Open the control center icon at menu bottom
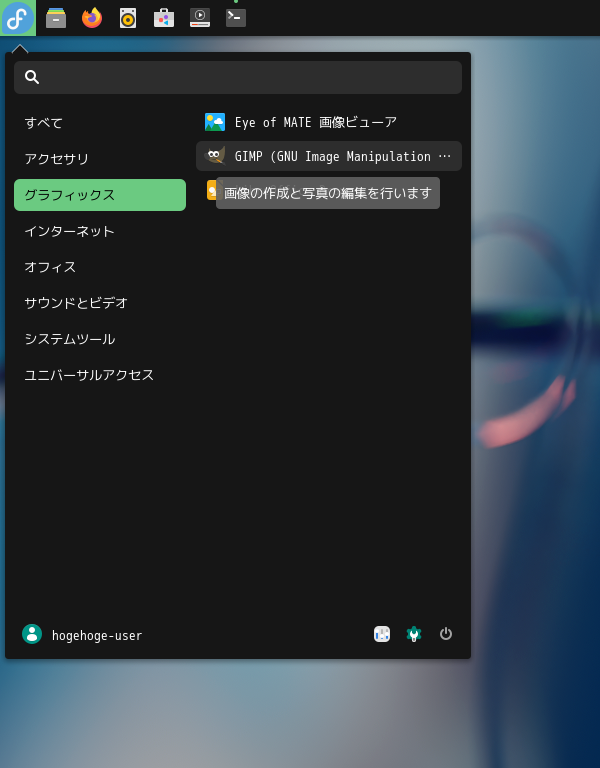Screen dimensions: 600x768 pos(382,634)
